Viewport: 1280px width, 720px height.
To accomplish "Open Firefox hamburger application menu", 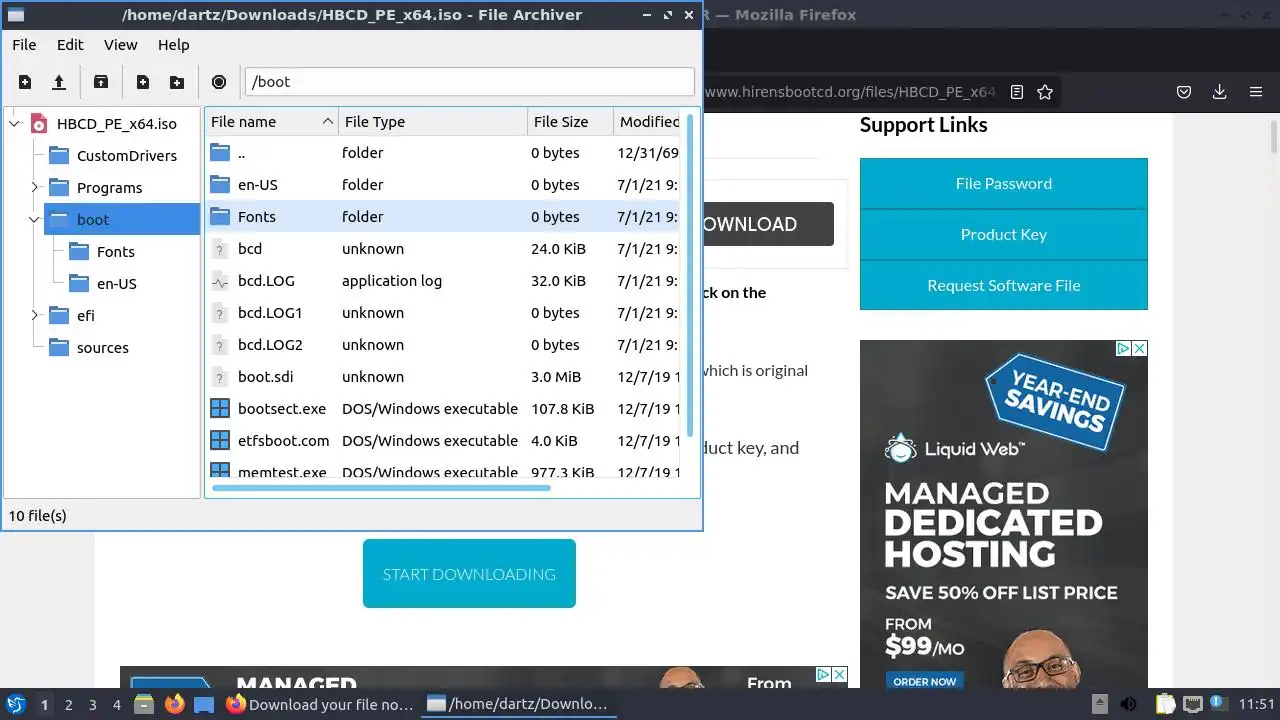I will tap(1256, 92).
